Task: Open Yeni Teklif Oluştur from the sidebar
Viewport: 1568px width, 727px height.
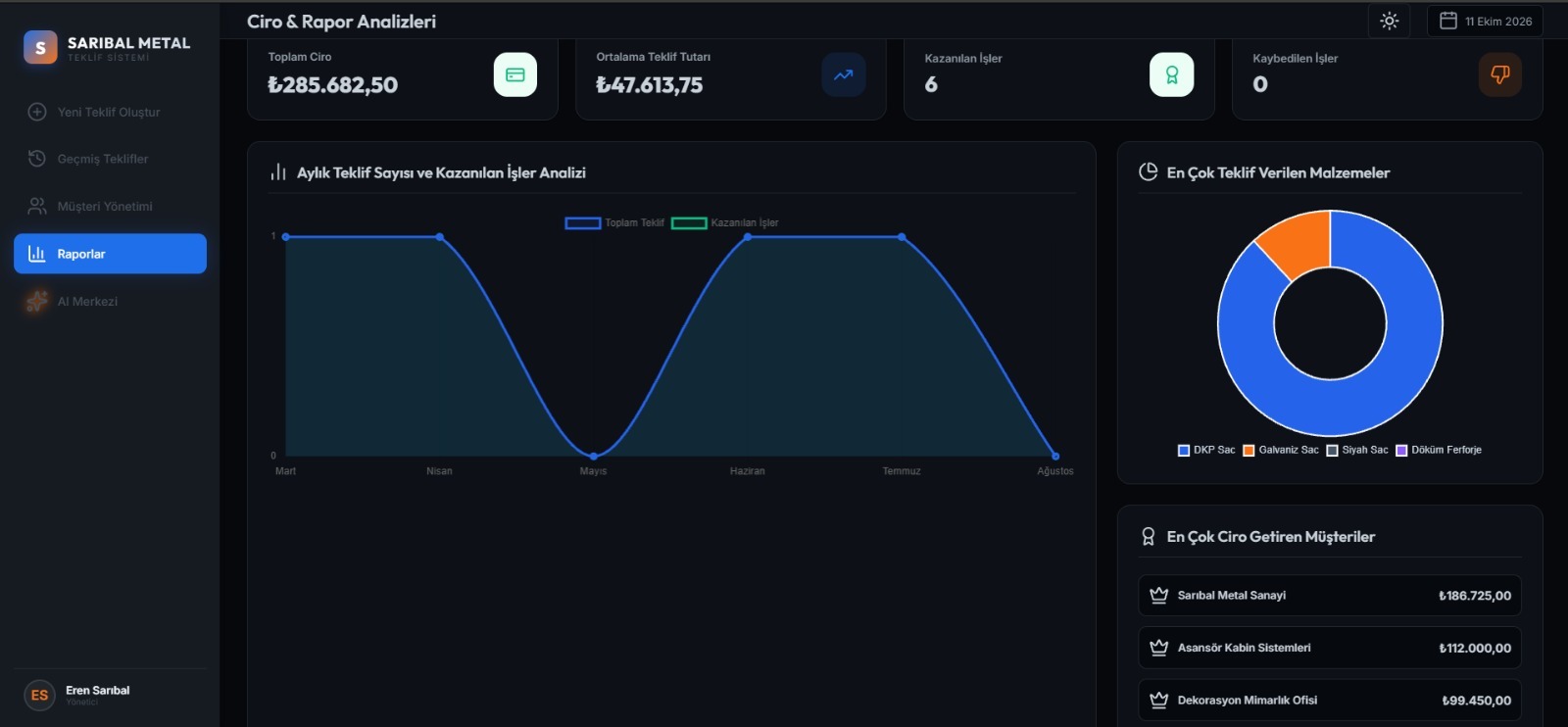Action: [x=110, y=112]
